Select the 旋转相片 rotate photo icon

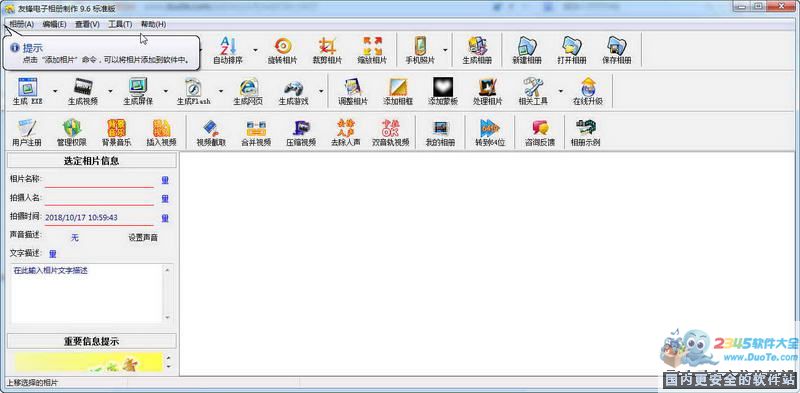pos(282,51)
